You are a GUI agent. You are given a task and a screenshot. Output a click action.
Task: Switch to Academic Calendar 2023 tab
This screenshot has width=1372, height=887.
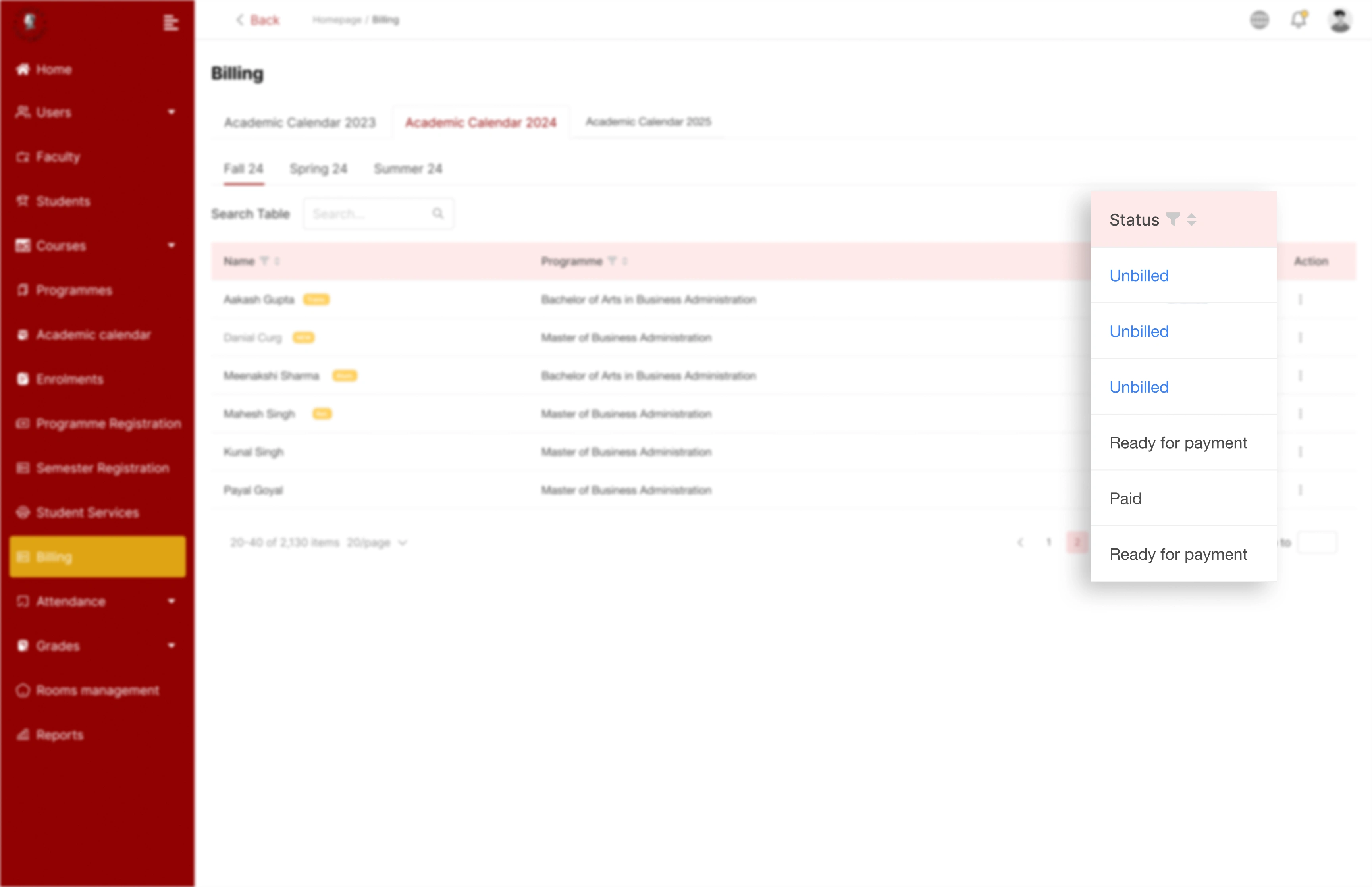click(x=299, y=123)
